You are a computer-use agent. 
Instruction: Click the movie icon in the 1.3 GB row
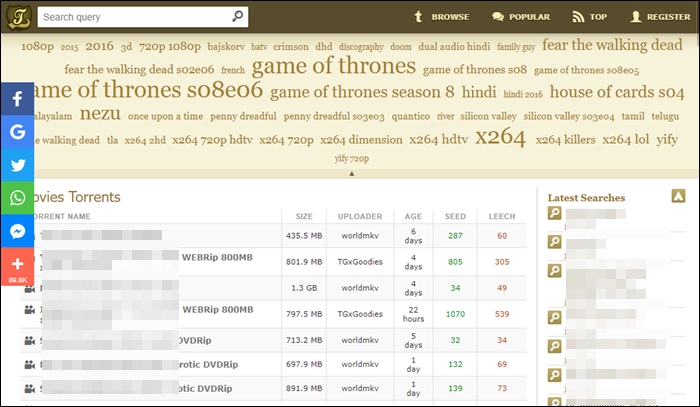[29, 289]
